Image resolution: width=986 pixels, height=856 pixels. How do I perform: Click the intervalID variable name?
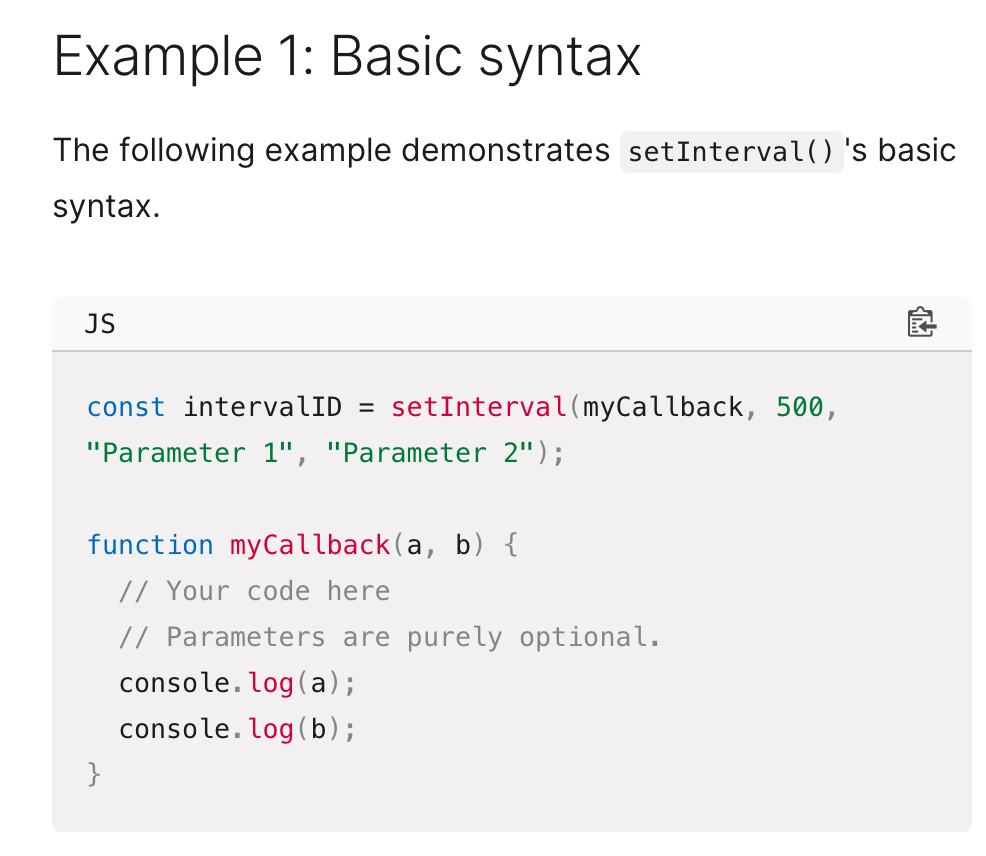coord(262,408)
